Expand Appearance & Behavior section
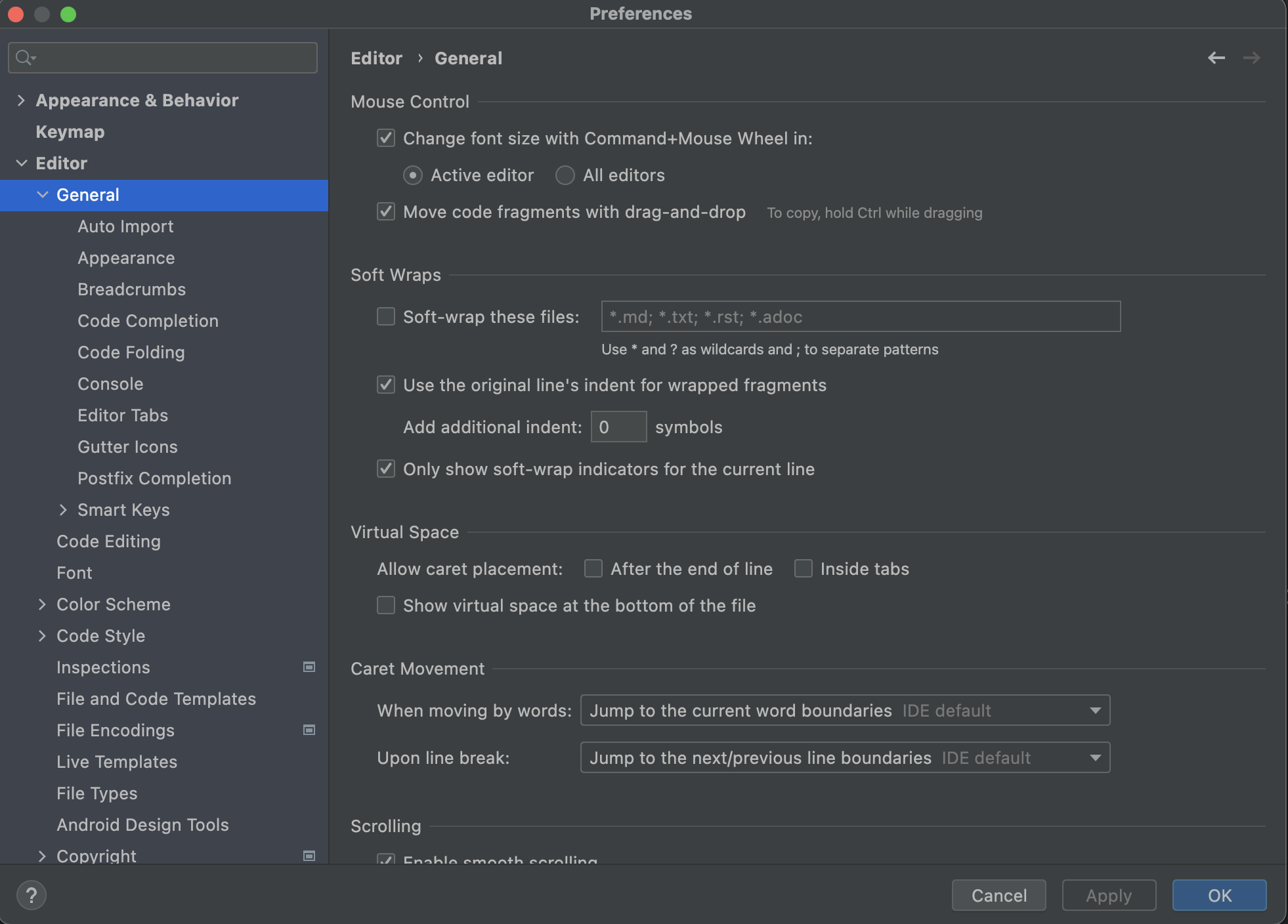The image size is (1288, 924). coord(21,100)
